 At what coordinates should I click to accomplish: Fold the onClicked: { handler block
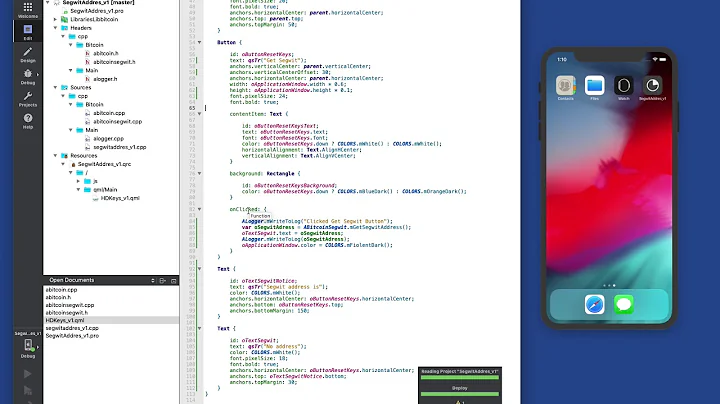199,209
